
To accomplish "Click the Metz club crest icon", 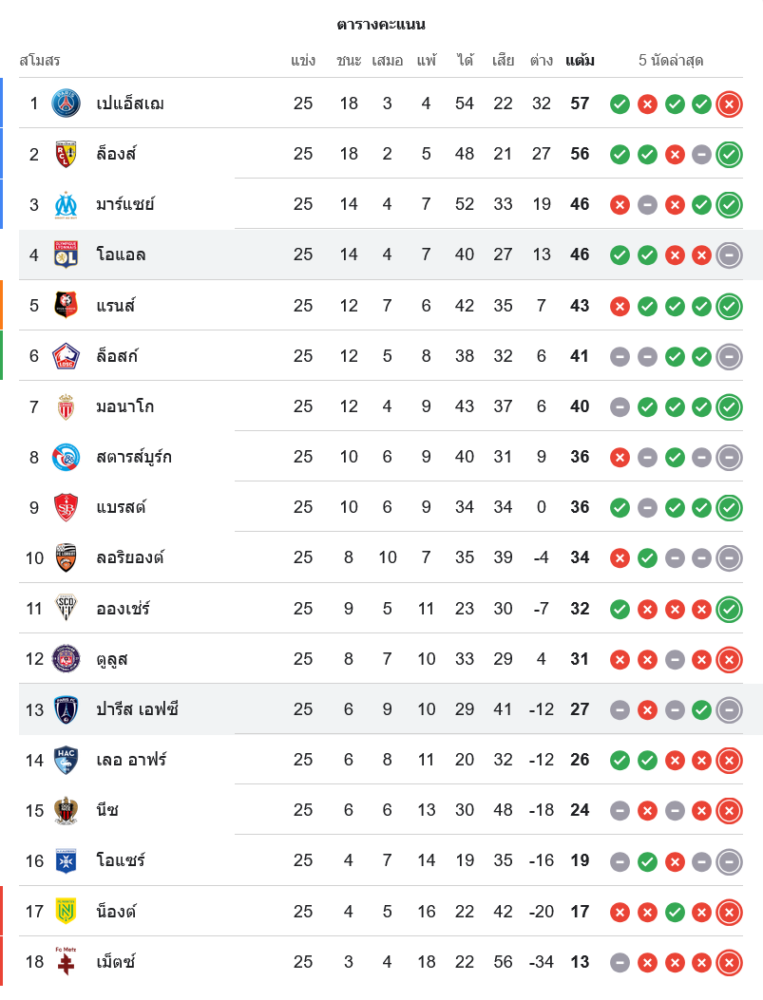I will point(66,961).
